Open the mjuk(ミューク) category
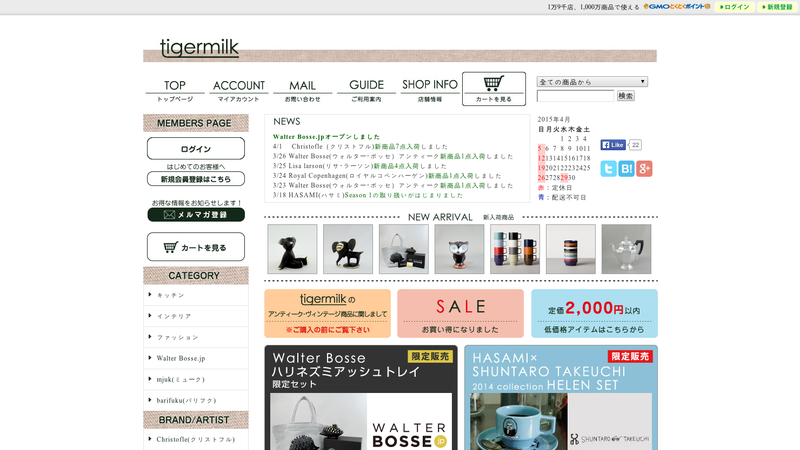Viewport: 800px width, 450px height. [181, 380]
